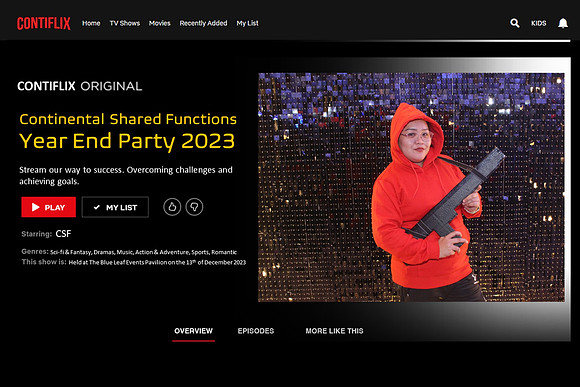Click the play triangle on PLAY button
The image size is (580, 387).
click(x=36, y=207)
